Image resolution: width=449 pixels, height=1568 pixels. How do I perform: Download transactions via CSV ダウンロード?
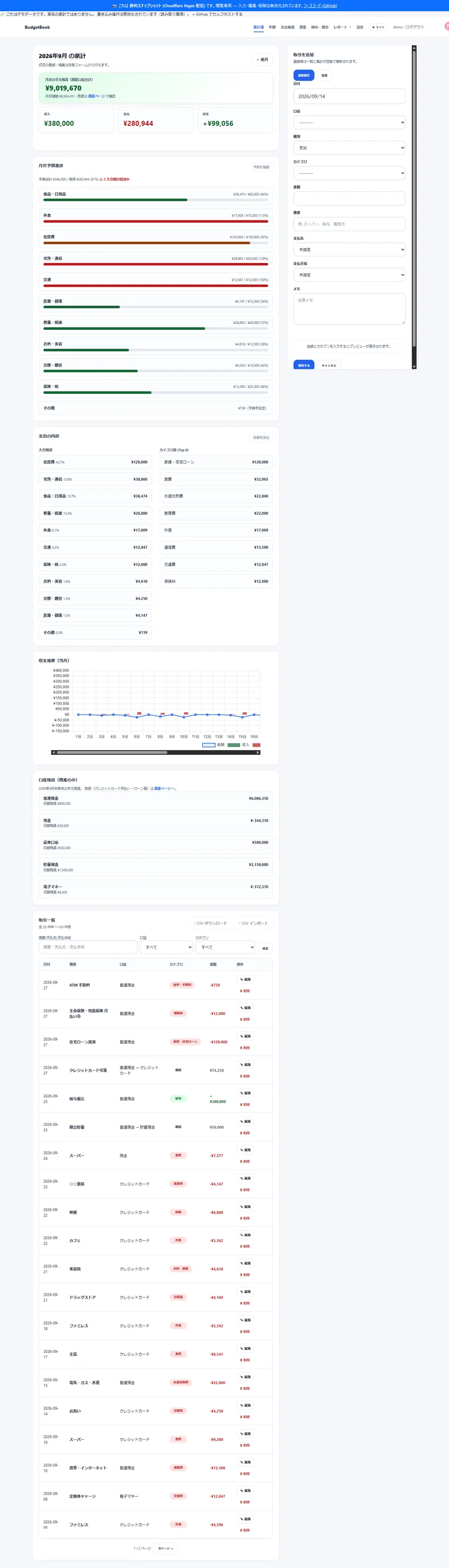[210, 923]
